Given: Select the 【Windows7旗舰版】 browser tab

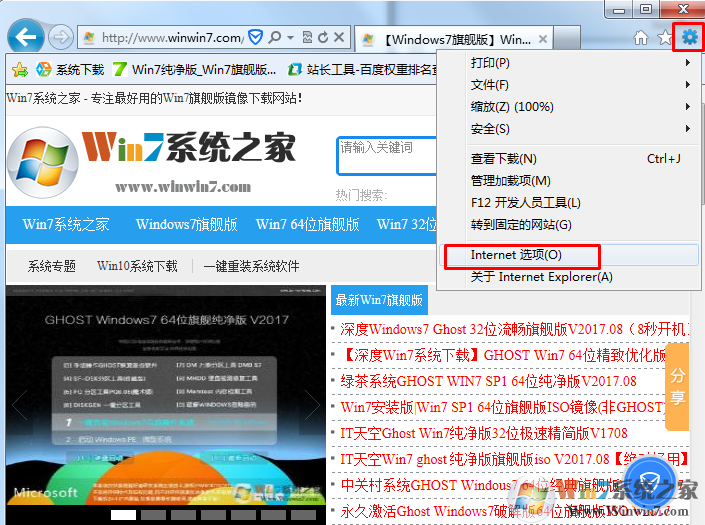Looking at the screenshot, I should [x=453, y=39].
